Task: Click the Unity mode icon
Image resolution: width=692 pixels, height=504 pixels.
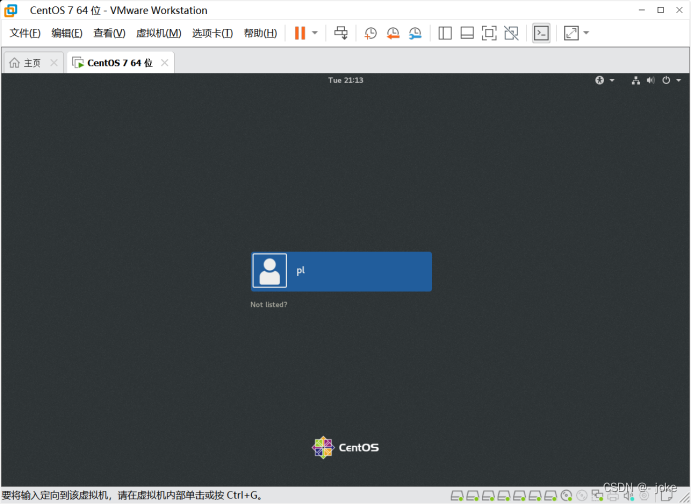Action: tap(511, 33)
